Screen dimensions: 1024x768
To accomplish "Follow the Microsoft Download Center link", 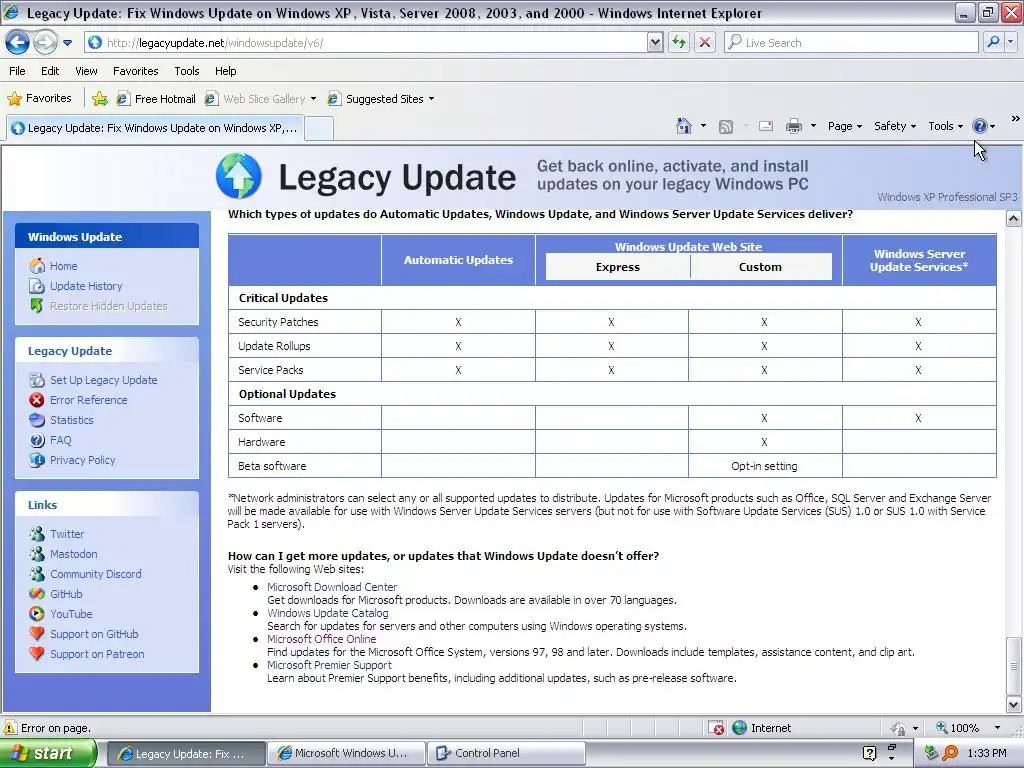I will [332, 587].
